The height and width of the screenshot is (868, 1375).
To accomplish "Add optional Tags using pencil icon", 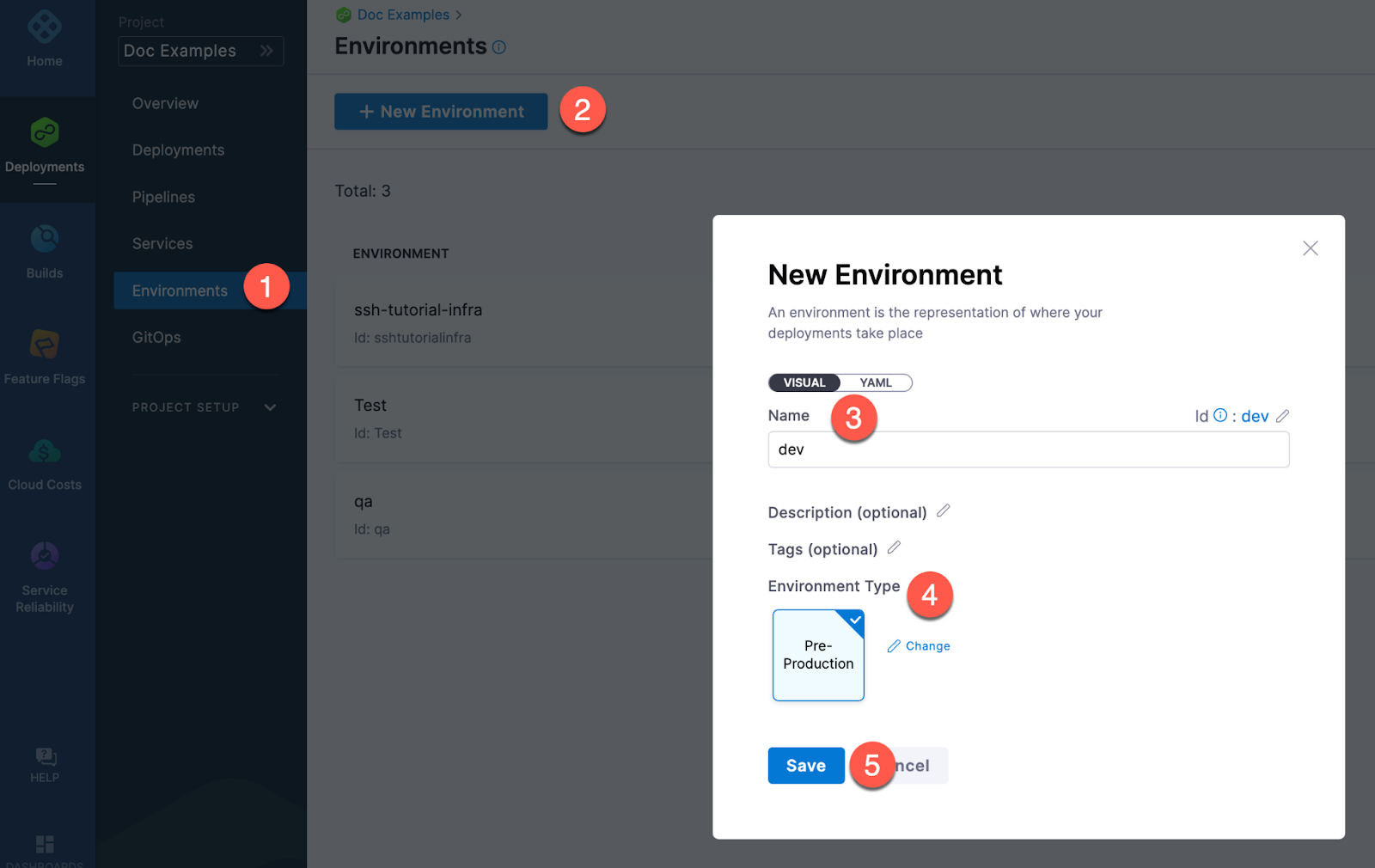I will [894, 548].
